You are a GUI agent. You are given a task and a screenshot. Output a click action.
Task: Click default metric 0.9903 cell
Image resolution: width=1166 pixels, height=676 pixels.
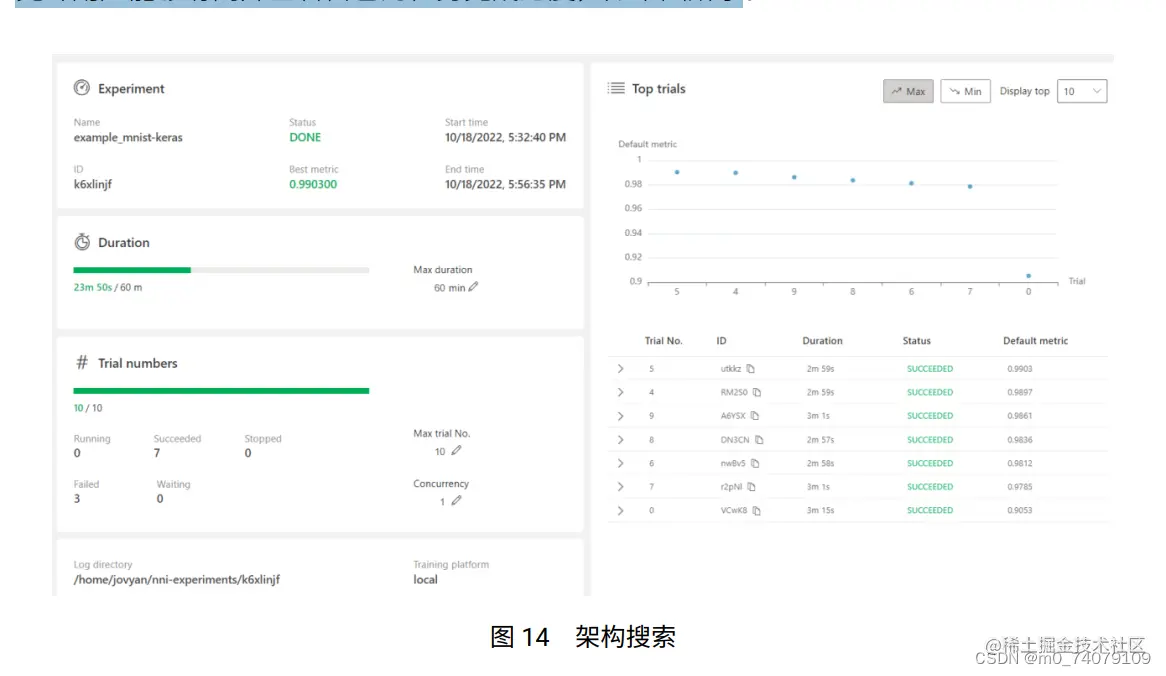1020,369
